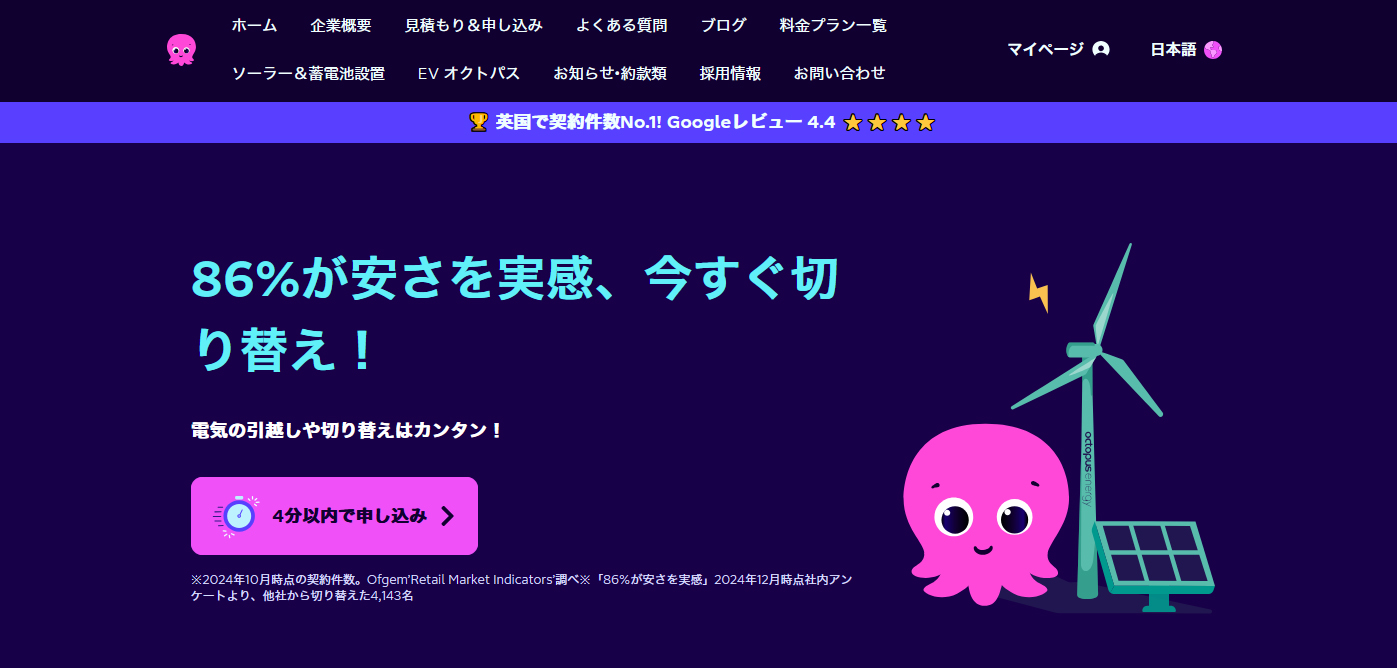Click the footnote starting ※2024年10月時点の契約件数
Screen dimensions: 1397x668
[x=521, y=587]
